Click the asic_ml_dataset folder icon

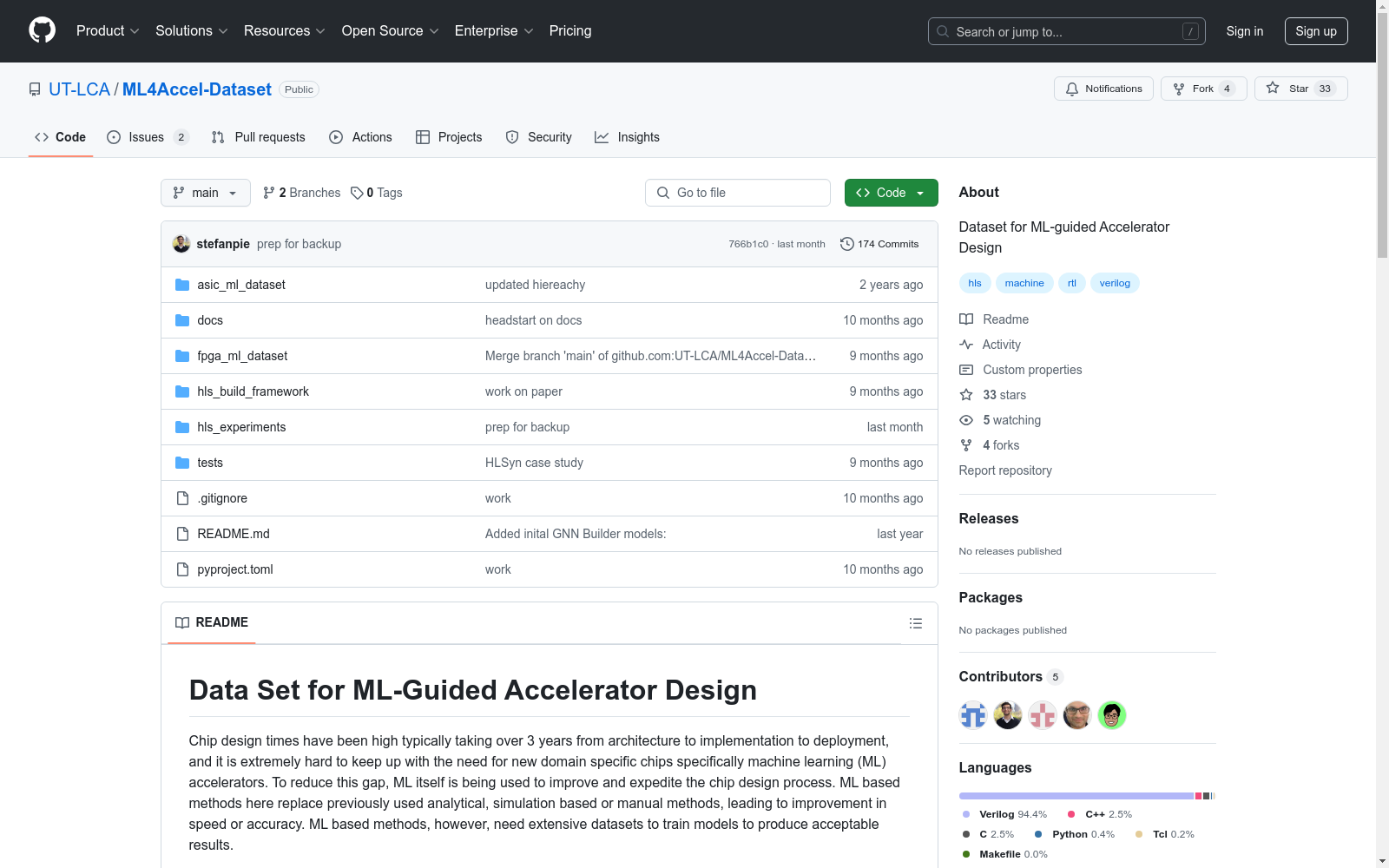click(182, 285)
